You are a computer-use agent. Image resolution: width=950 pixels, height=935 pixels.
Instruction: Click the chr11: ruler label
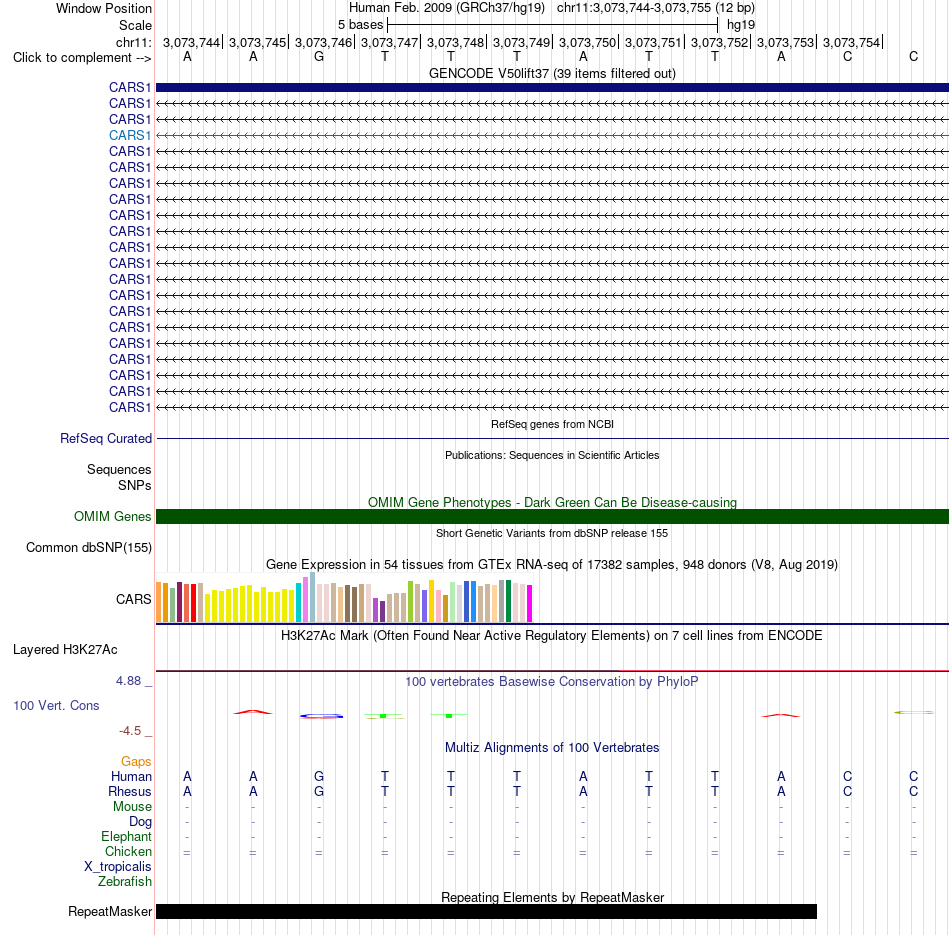[x=133, y=42]
